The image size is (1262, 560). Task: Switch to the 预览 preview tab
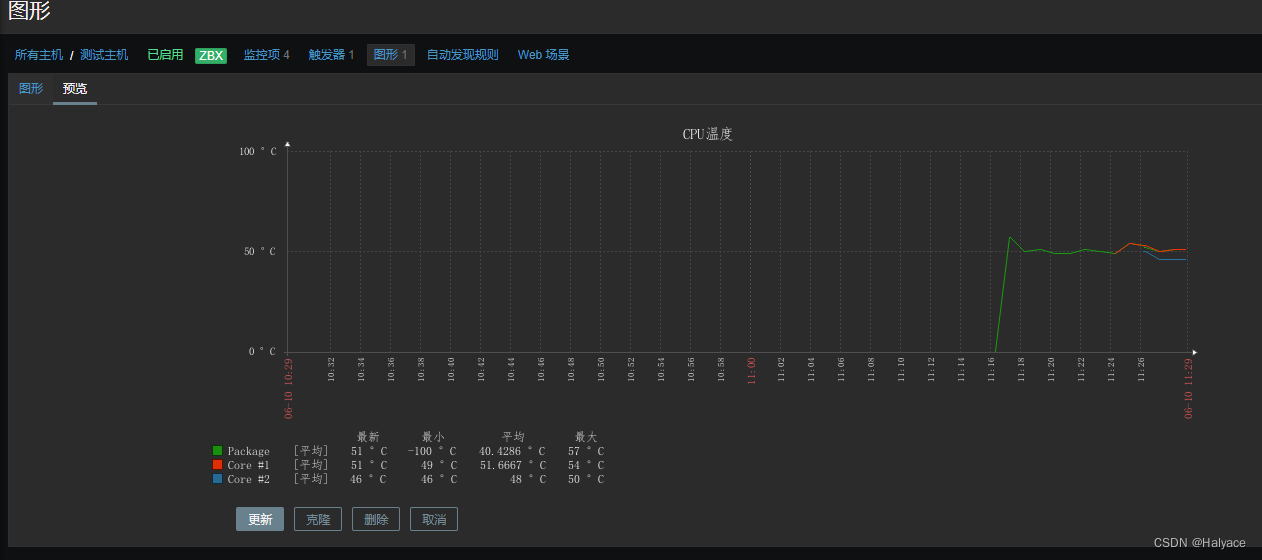pos(75,88)
